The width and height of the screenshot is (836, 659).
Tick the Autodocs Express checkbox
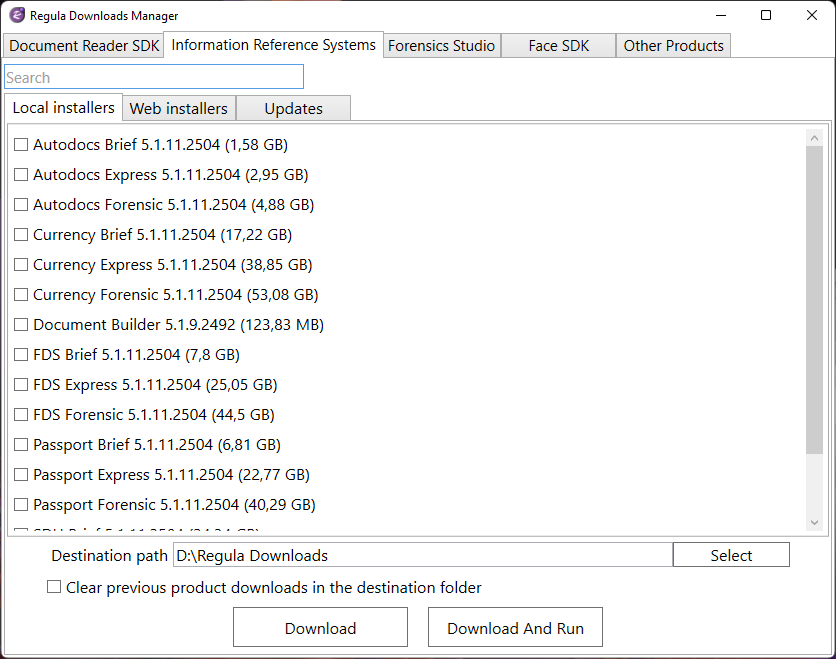[21, 174]
